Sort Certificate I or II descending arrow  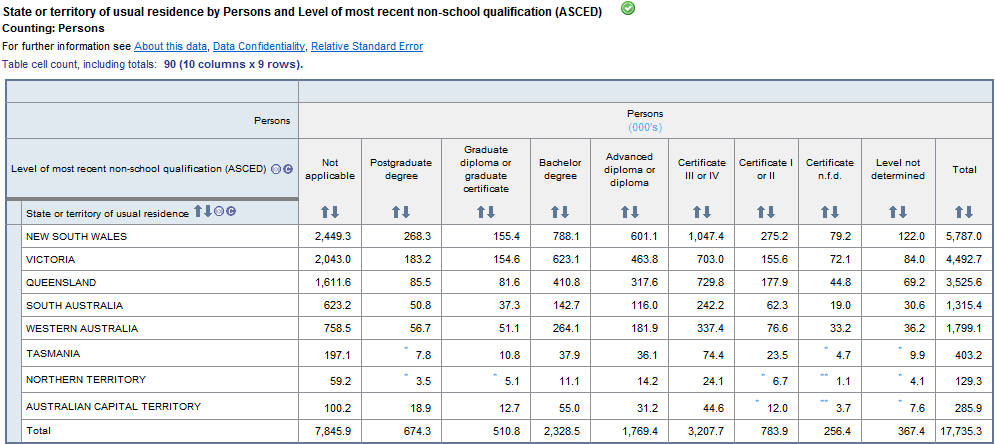tap(771, 212)
